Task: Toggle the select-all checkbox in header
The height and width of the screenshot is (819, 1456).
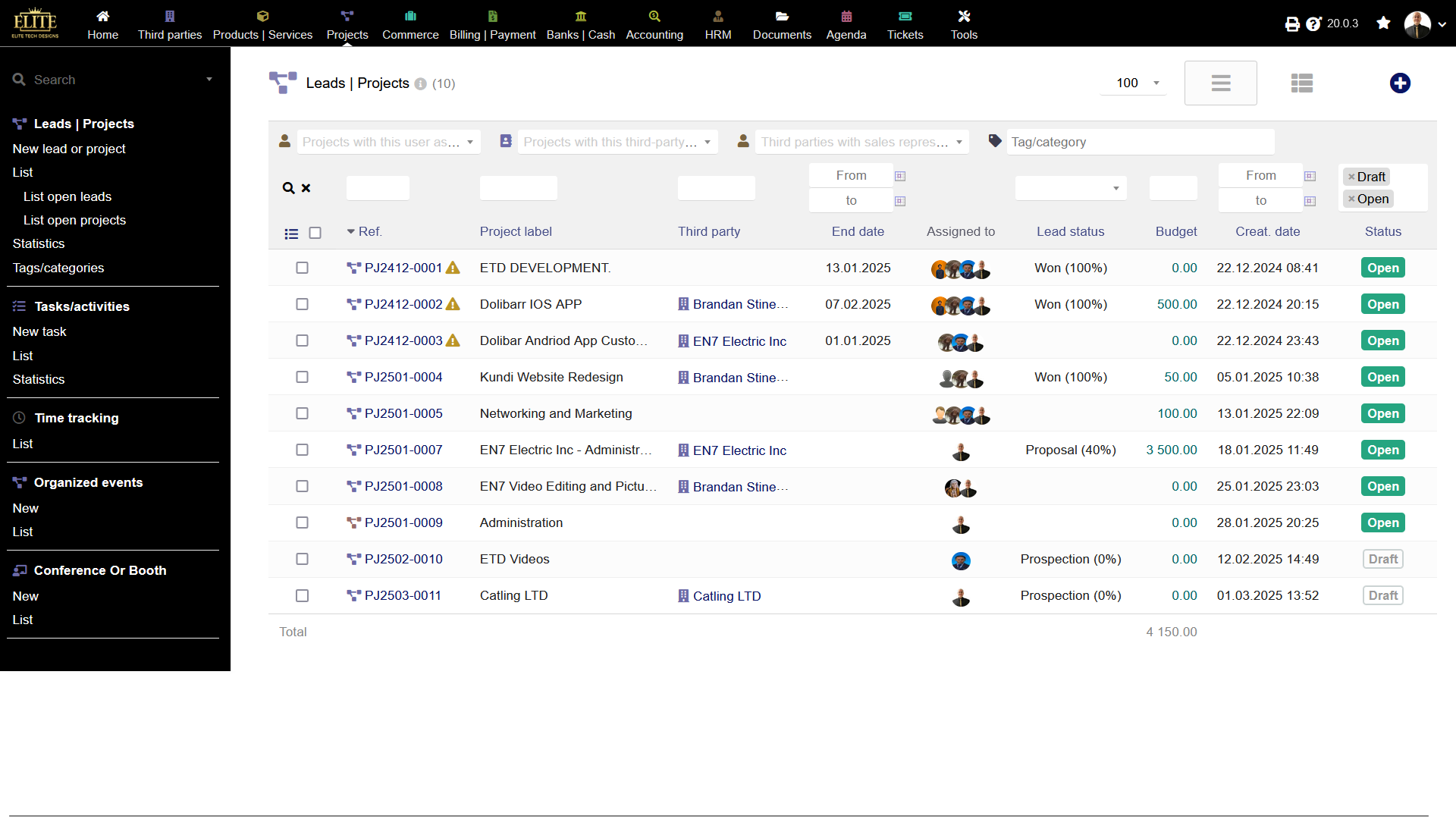Action: pyautogui.click(x=315, y=233)
